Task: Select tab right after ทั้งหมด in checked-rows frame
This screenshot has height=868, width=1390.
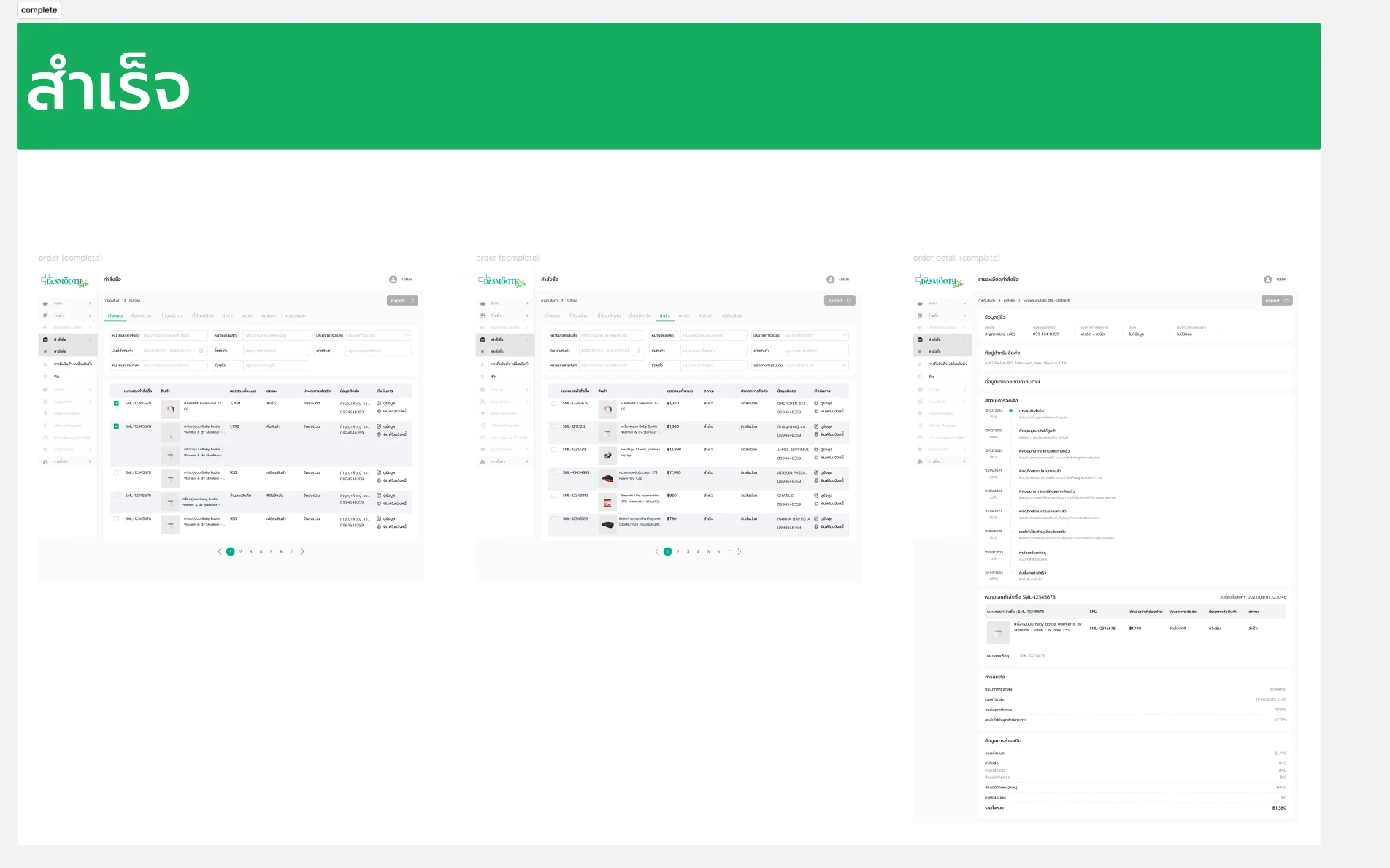Action: (141, 316)
